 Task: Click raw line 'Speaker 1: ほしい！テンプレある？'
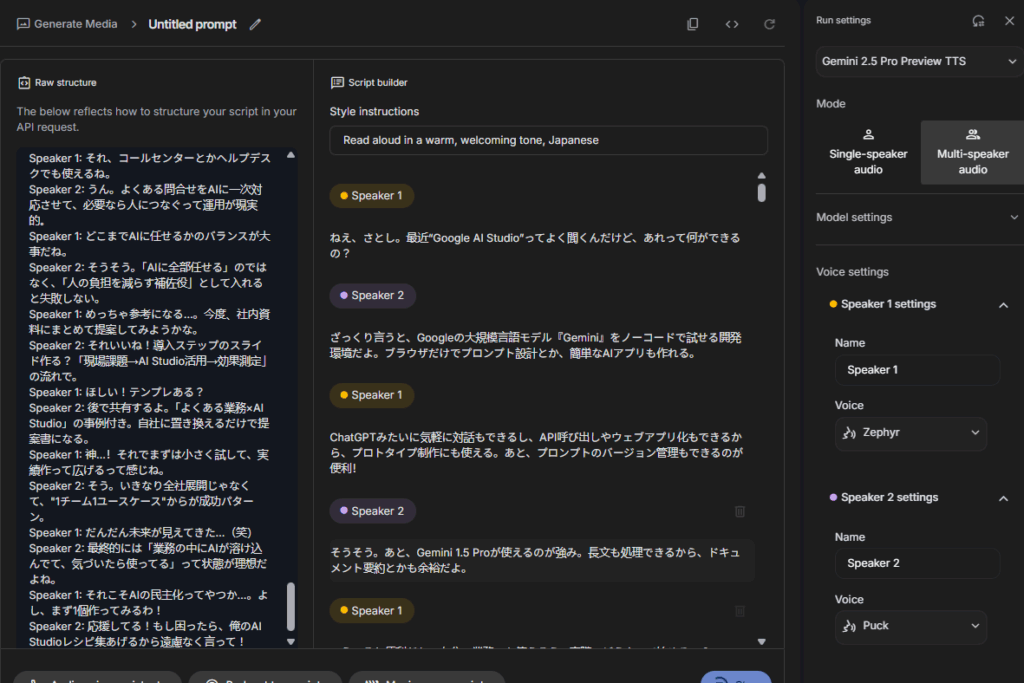(116, 392)
